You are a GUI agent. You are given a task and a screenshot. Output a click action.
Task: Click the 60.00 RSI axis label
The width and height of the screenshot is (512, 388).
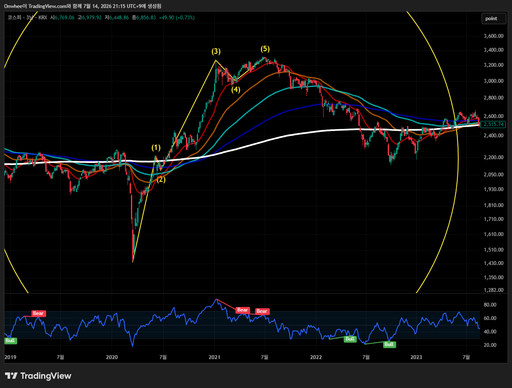point(490,318)
